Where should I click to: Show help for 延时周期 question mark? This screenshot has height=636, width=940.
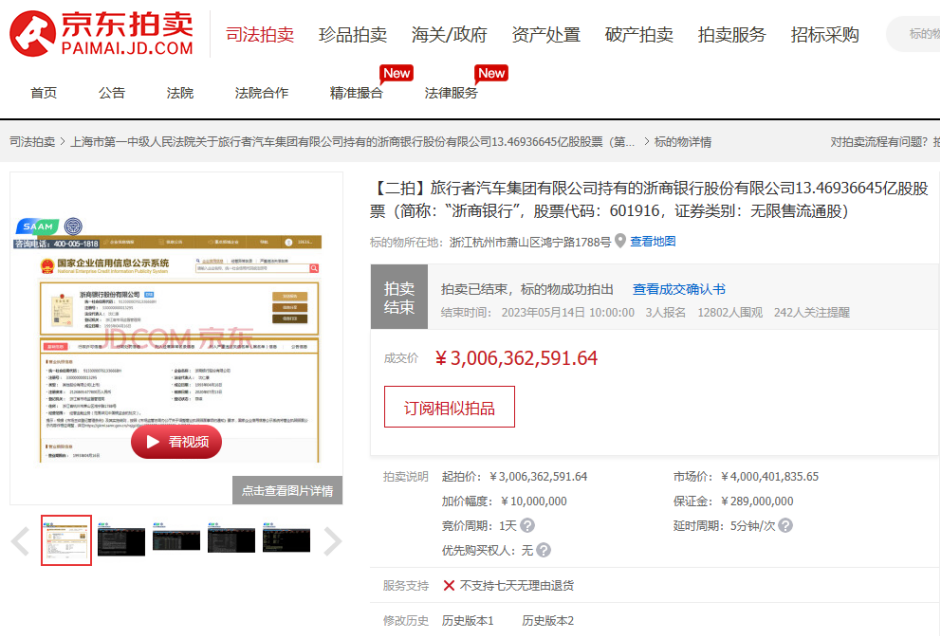click(785, 526)
